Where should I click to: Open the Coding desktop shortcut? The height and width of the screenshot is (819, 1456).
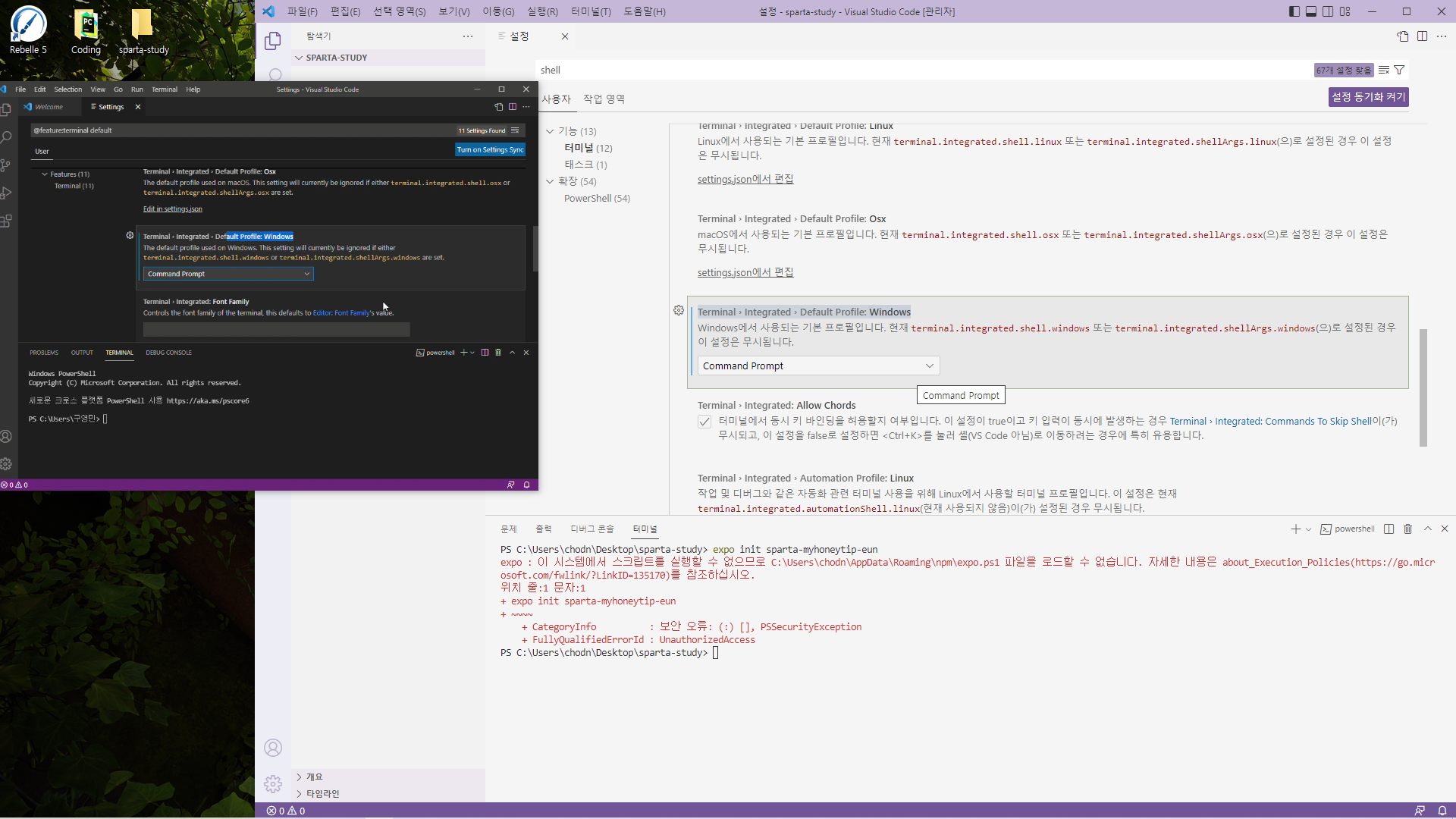pyautogui.click(x=86, y=31)
